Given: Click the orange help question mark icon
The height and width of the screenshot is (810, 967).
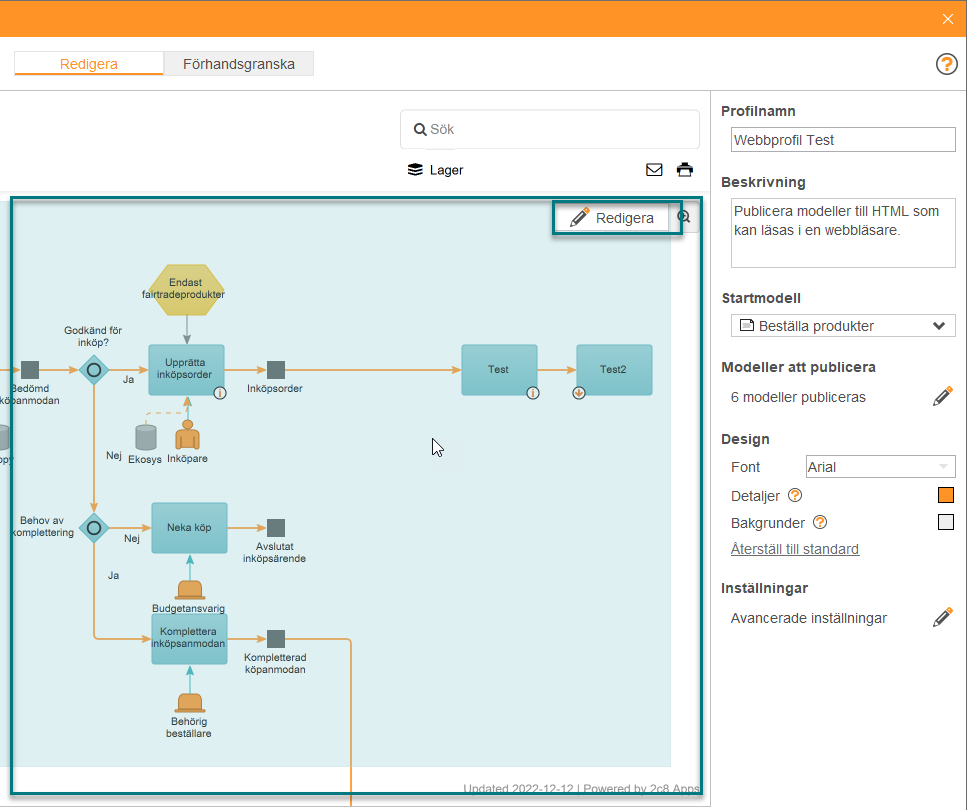Looking at the screenshot, I should [946, 64].
